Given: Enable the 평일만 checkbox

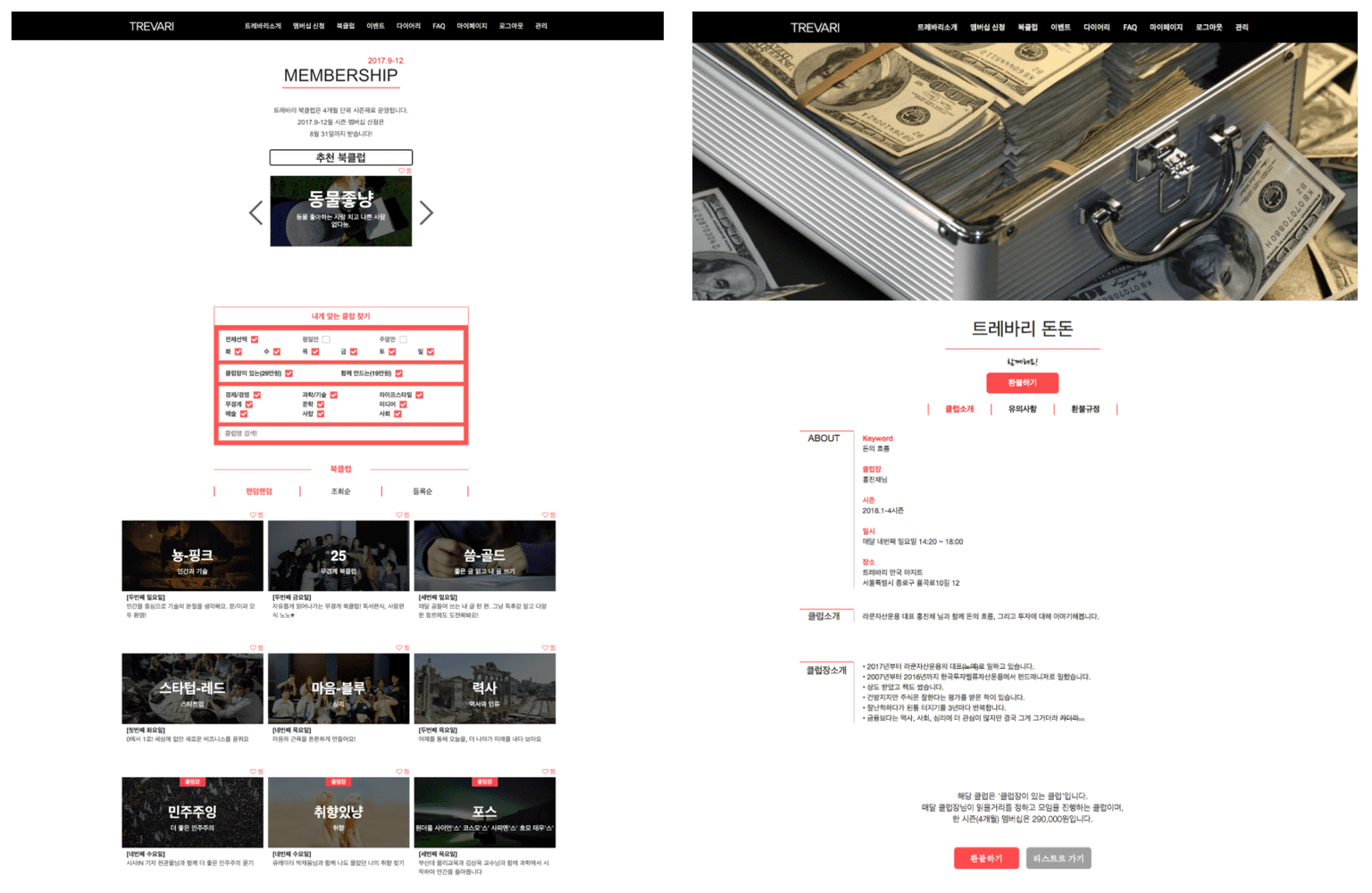Looking at the screenshot, I should pos(326,339).
